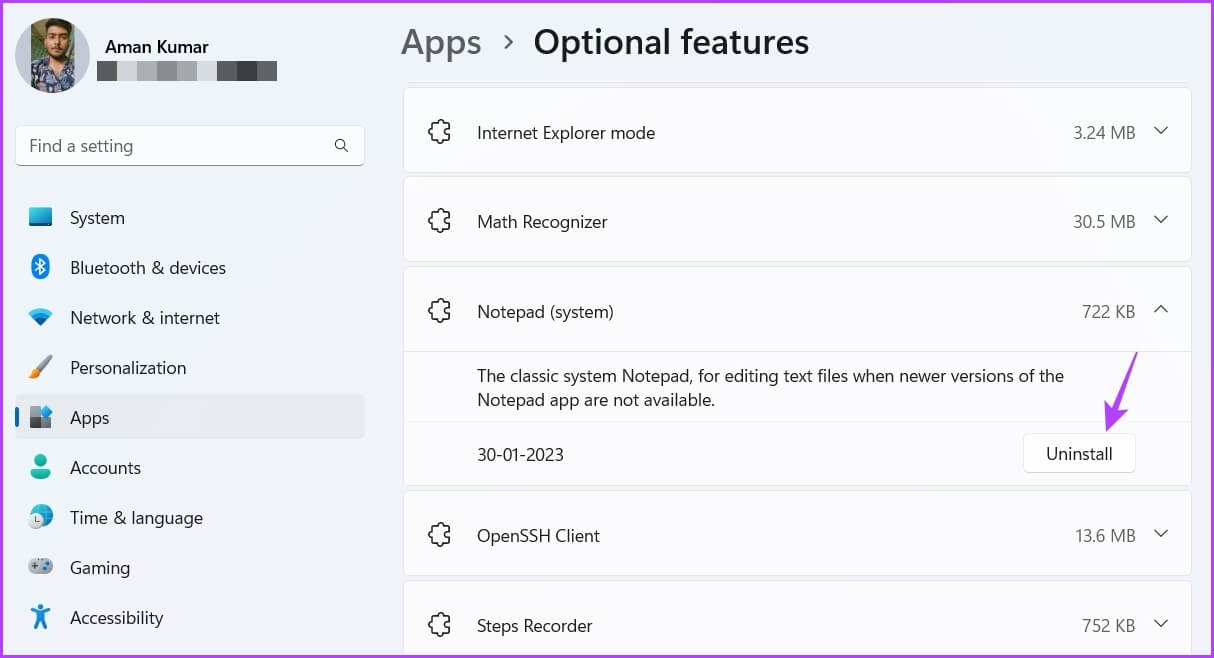
Task: Open Gaming settings
Action: 190,567
